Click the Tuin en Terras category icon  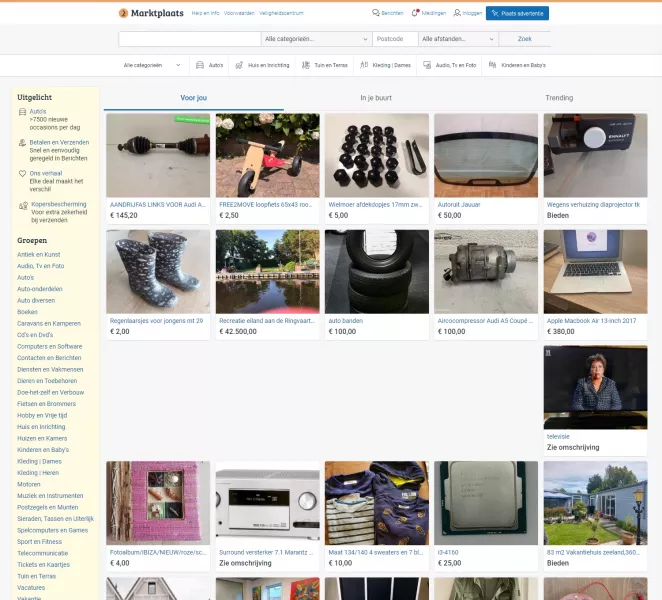pyautogui.click(x=306, y=65)
